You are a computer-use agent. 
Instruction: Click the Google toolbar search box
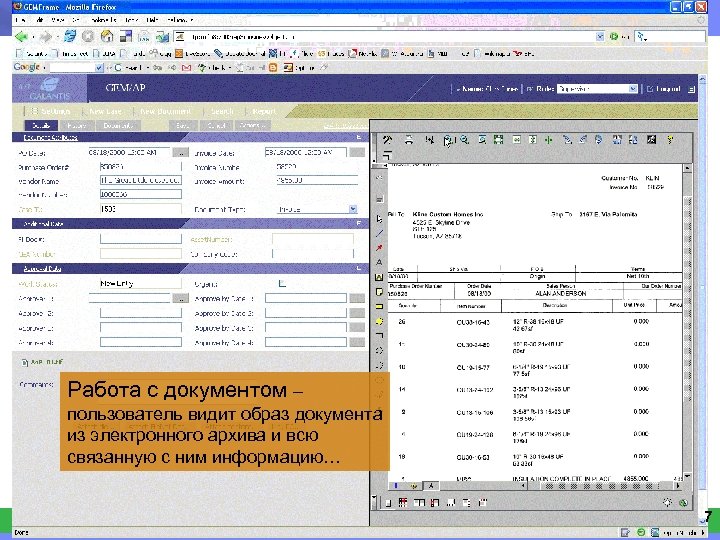[72, 68]
